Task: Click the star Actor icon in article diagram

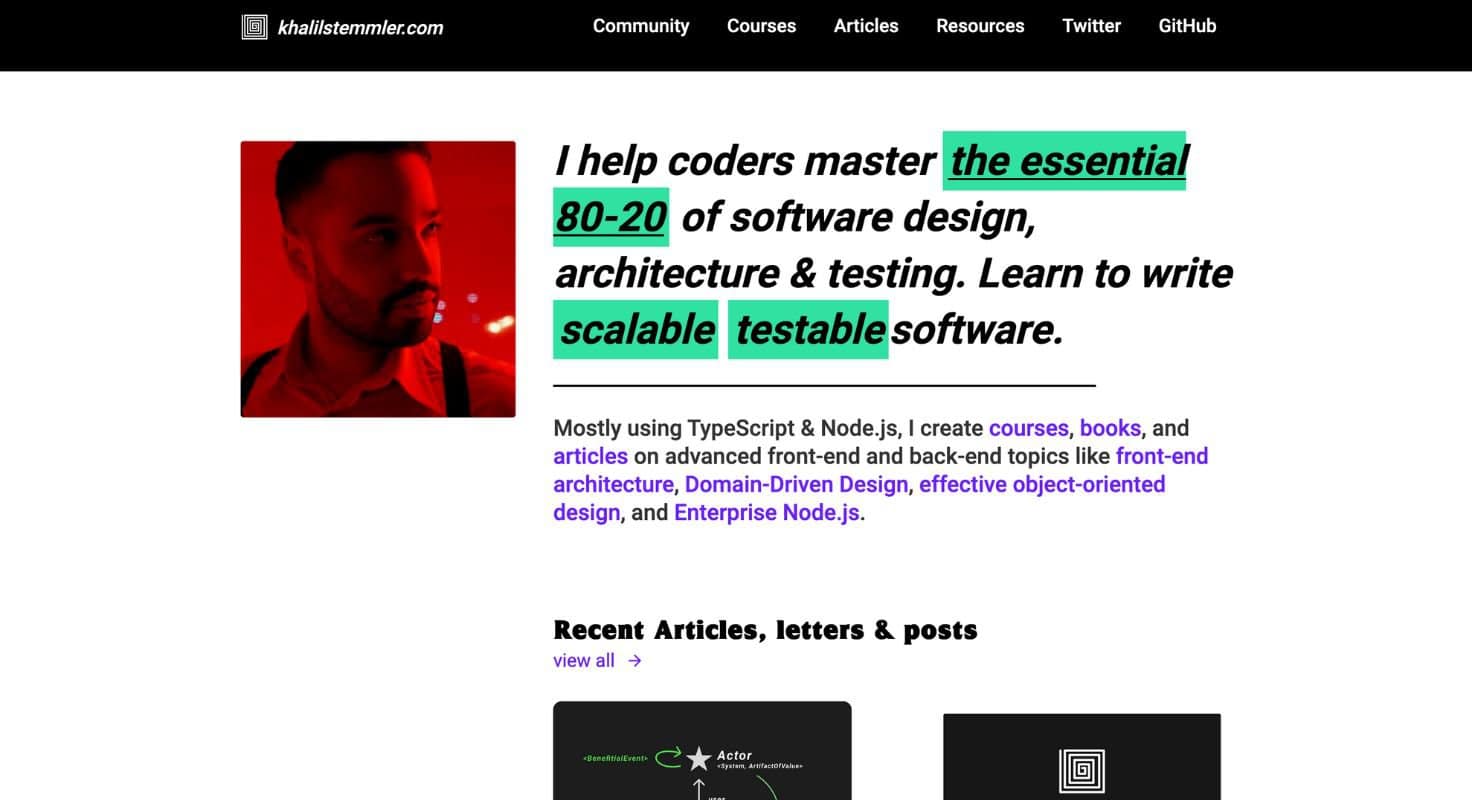Action: (x=698, y=759)
